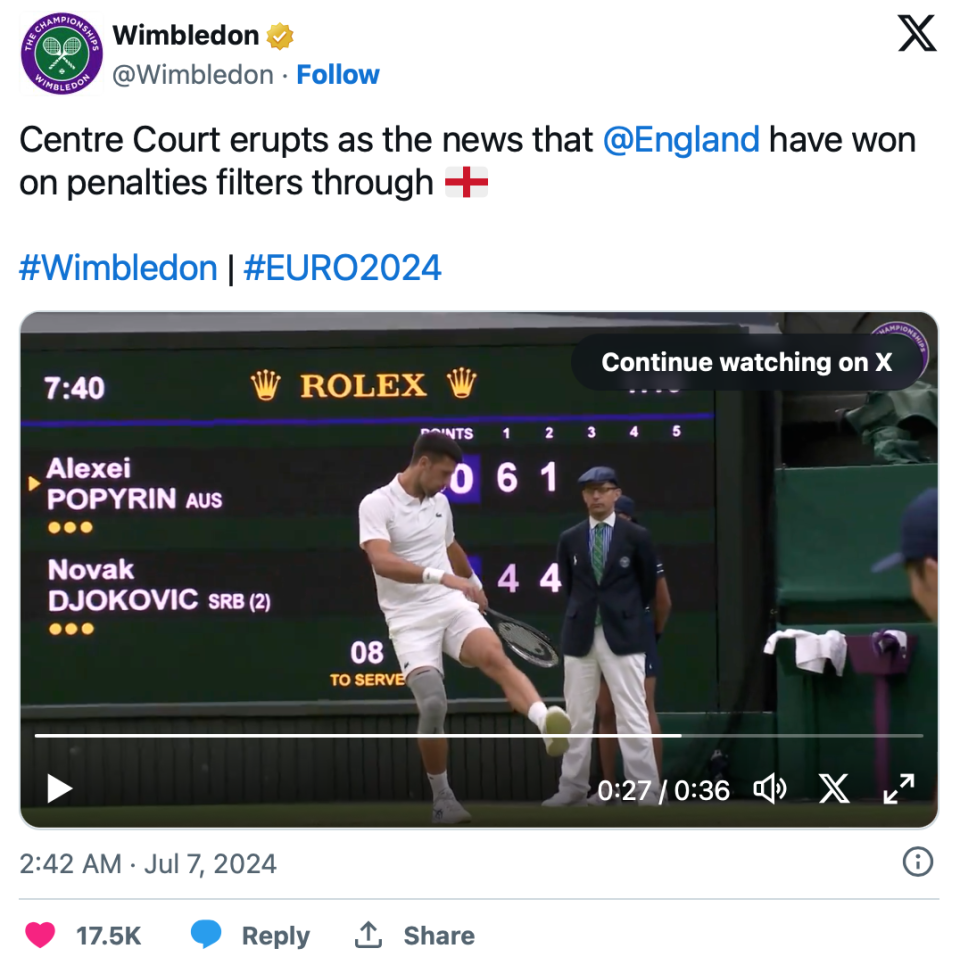Open the @England mention link
Screen dimensions: 960x965
(x=681, y=140)
